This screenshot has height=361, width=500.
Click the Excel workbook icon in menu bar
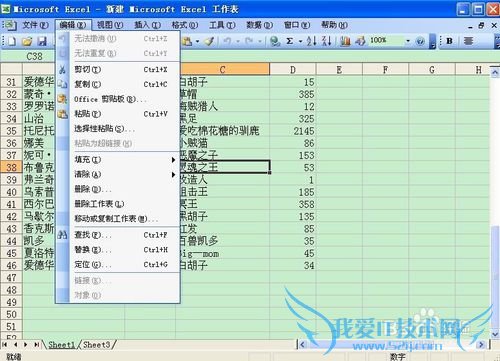10,25
